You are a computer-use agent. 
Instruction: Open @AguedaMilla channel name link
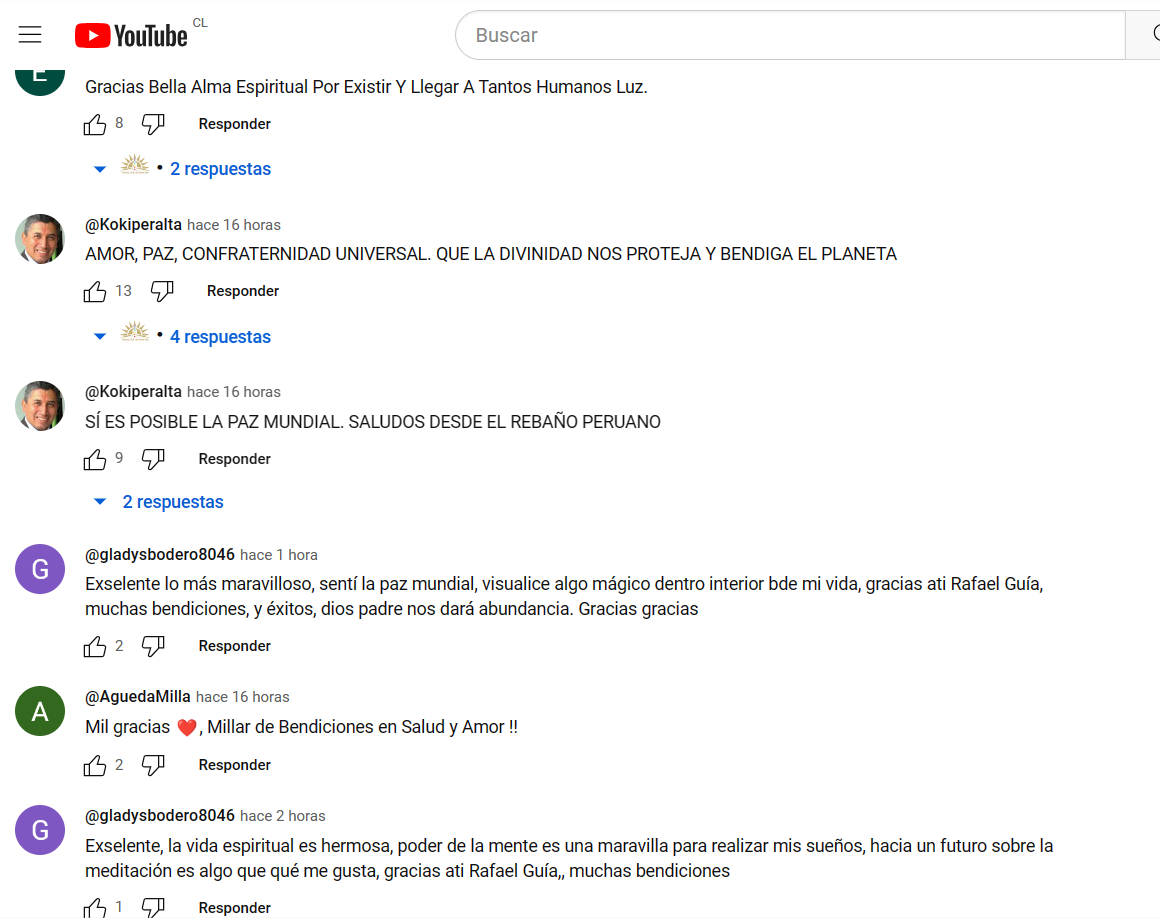[138, 696]
